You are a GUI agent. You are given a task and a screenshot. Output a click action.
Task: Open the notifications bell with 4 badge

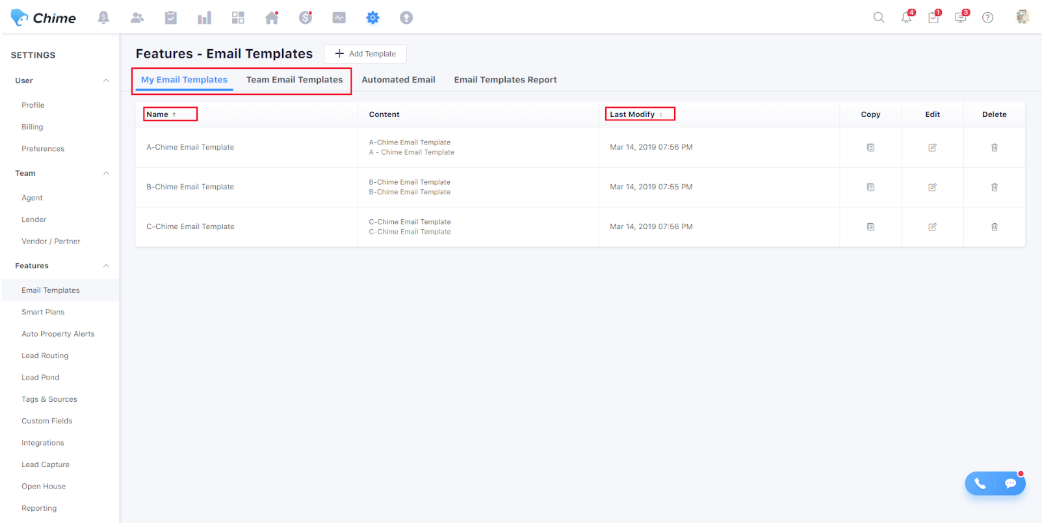[x=908, y=17]
